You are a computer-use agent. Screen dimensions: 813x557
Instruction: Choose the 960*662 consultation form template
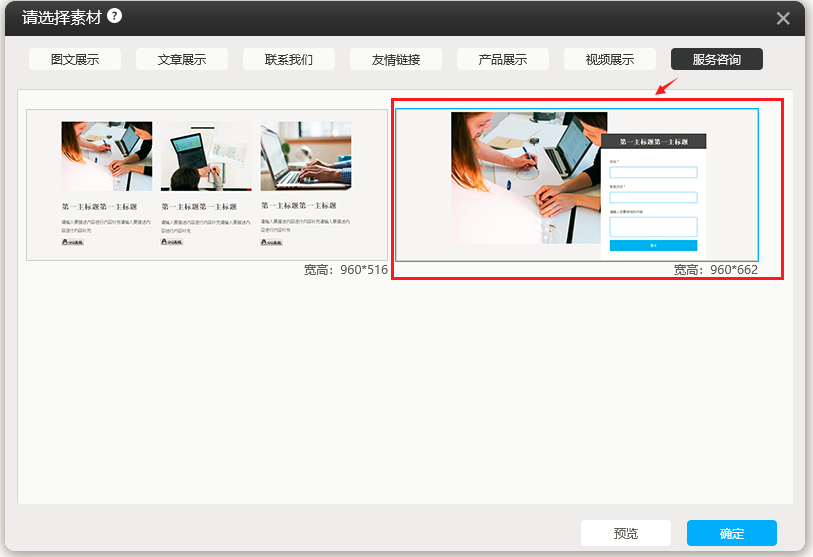click(577, 185)
